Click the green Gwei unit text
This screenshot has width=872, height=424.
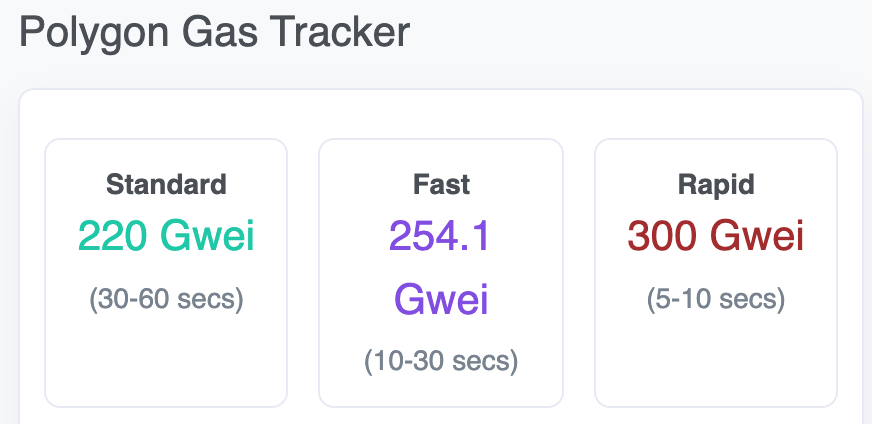(207, 236)
